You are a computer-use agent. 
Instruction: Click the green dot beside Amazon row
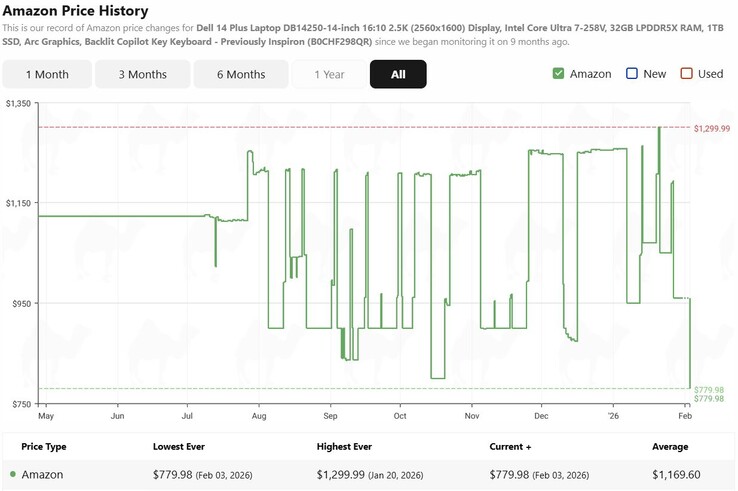click(x=13, y=474)
